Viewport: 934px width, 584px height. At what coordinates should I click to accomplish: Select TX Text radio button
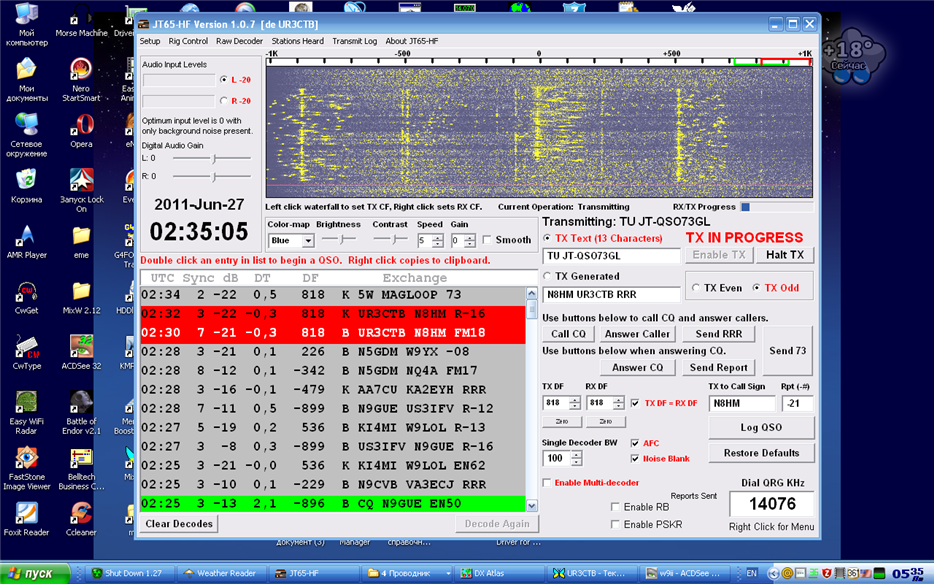pyautogui.click(x=547, y=238)
